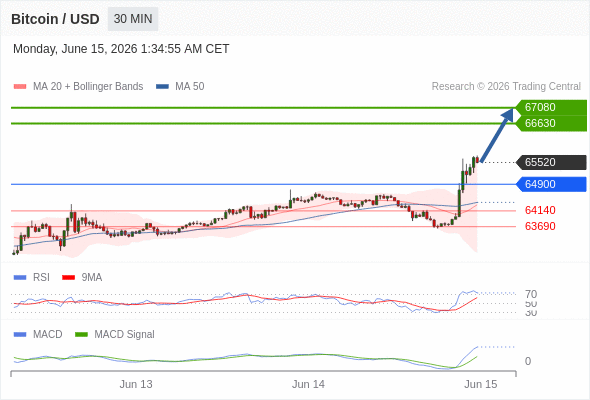Click the Bitcoin / USD title
Viewport: 590px width, 400px height.
click(55, 19)
